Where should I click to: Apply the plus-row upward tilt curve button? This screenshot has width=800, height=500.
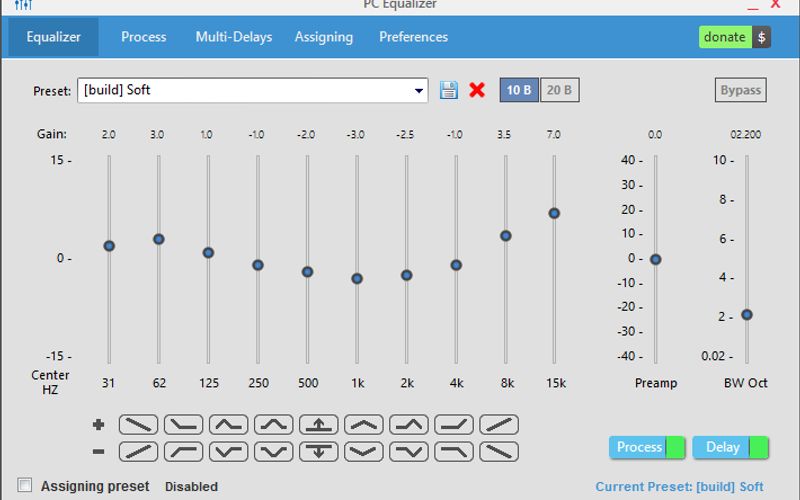[499, 424]
